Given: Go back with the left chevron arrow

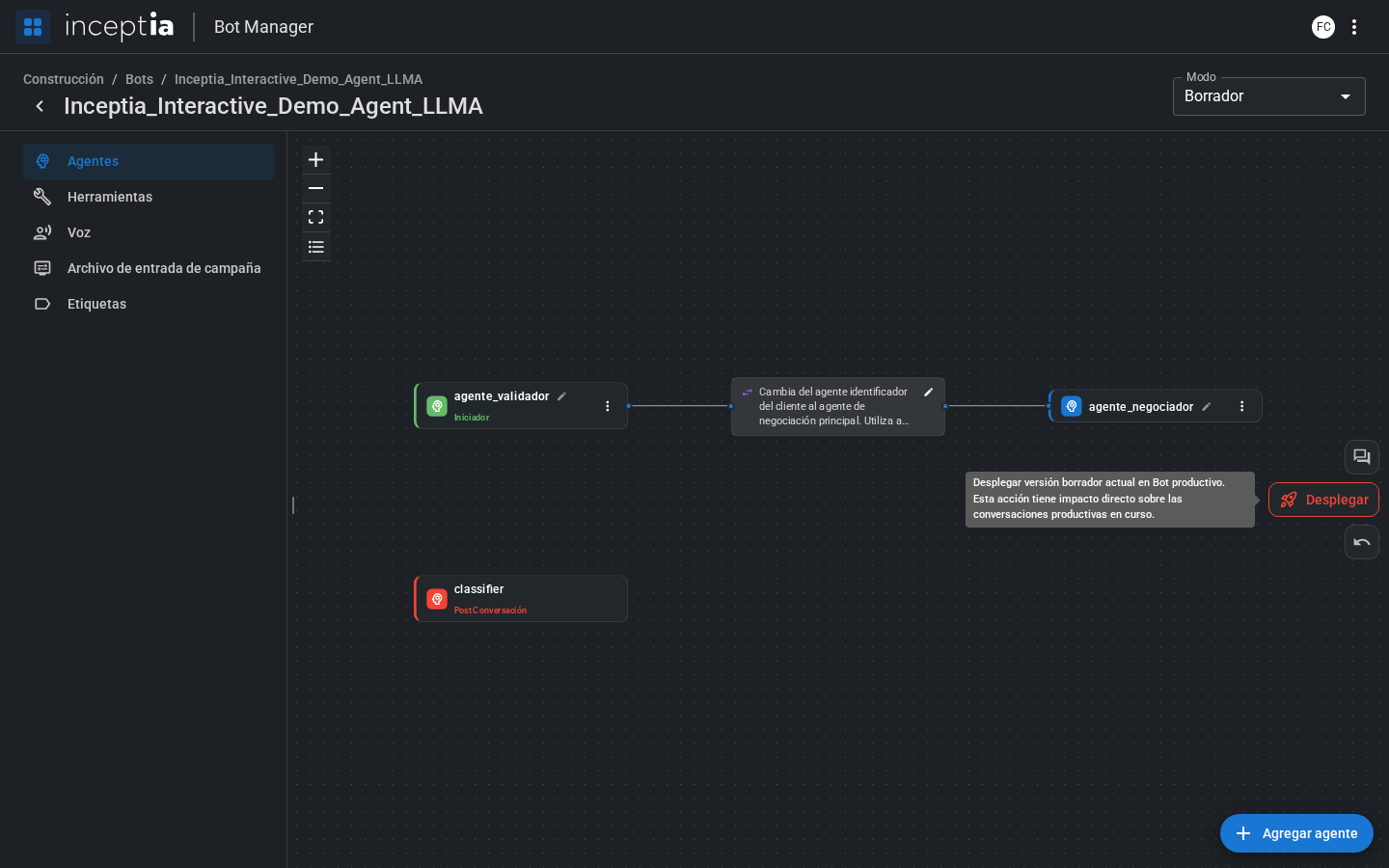Looking at the screenshot, I should (40, 106).
